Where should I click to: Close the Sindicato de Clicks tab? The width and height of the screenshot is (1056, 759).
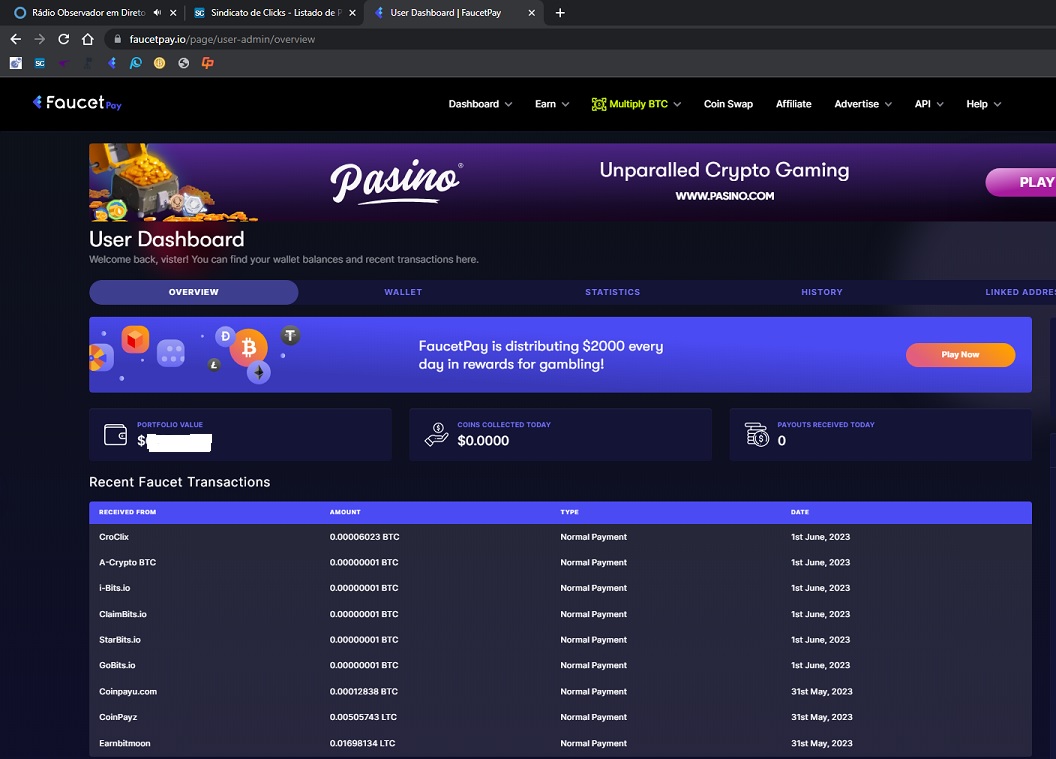pos(352,12)
